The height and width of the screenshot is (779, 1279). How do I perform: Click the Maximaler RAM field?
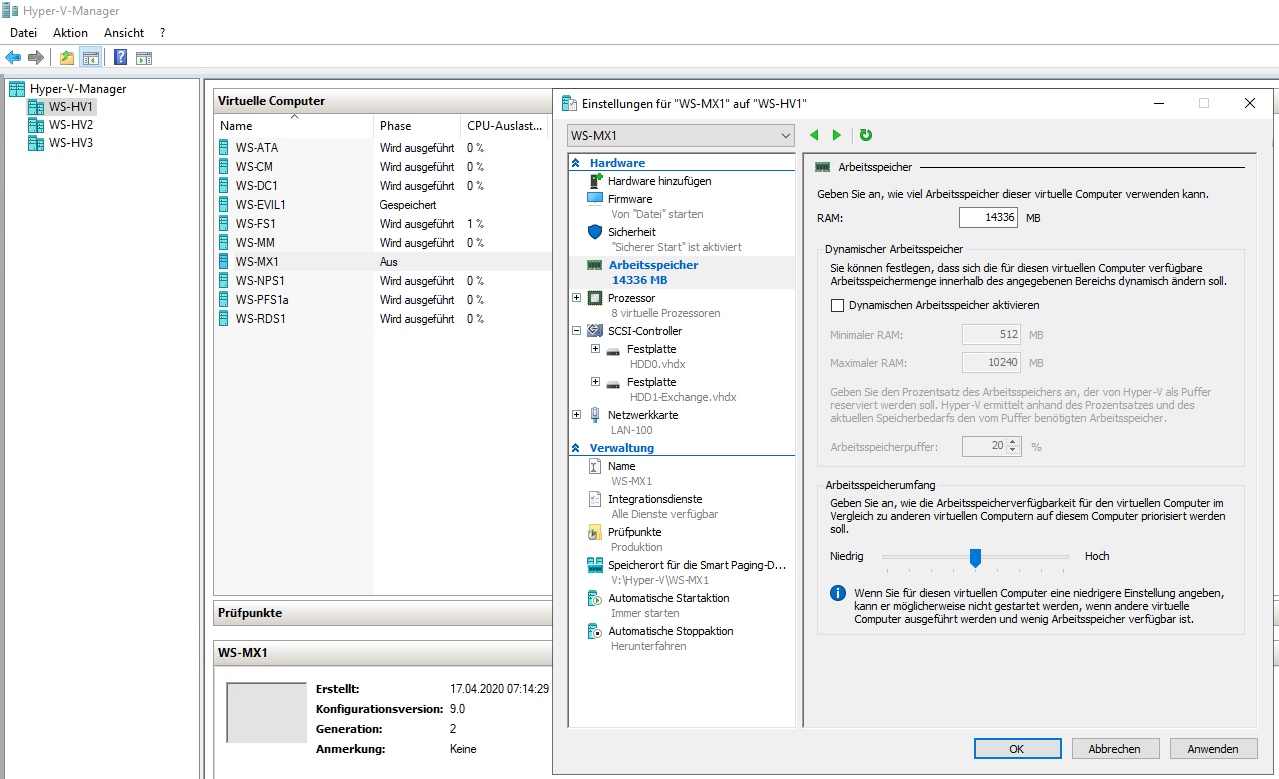tap(990, 363)
